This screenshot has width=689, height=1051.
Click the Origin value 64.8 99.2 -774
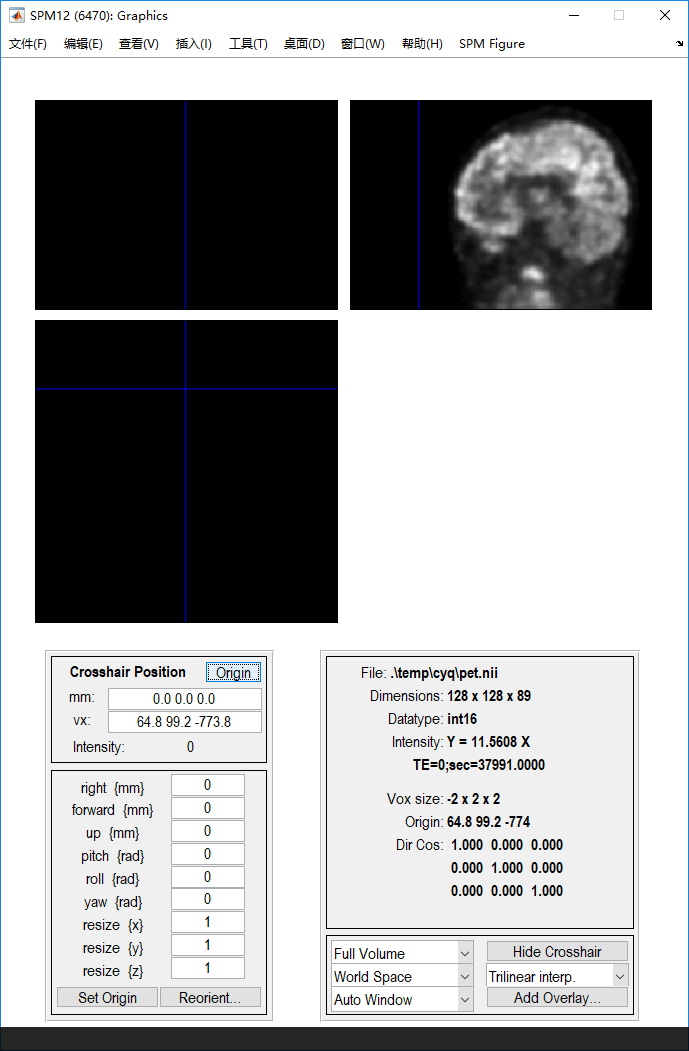pos(489,822)
